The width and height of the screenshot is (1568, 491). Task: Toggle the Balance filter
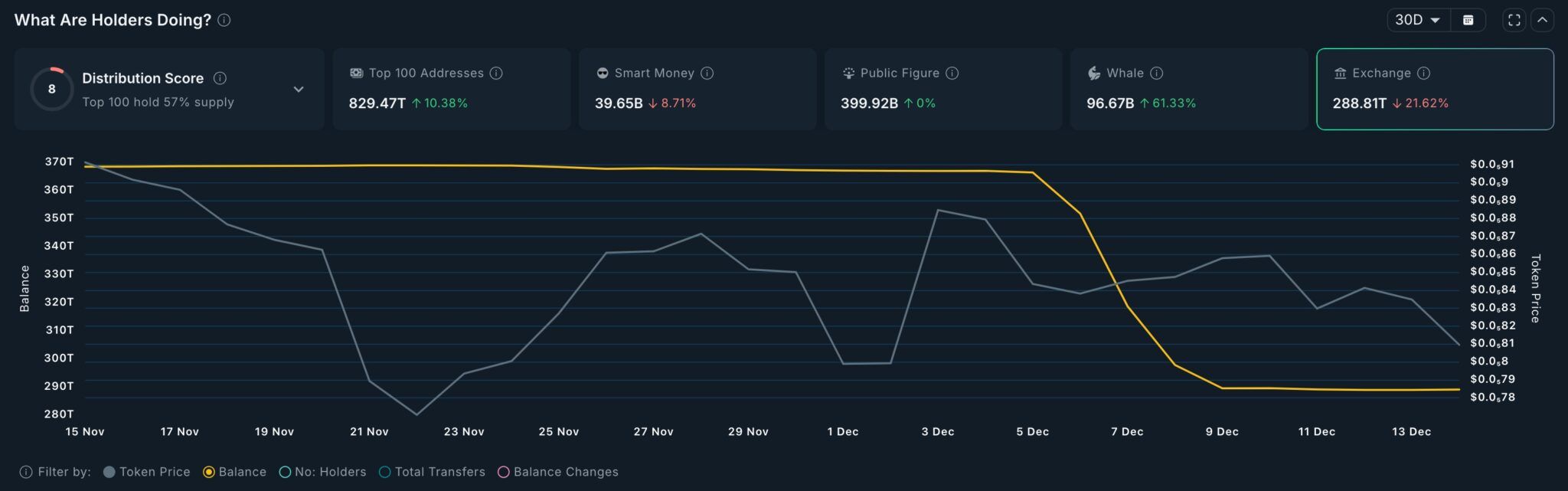(234, 472)
